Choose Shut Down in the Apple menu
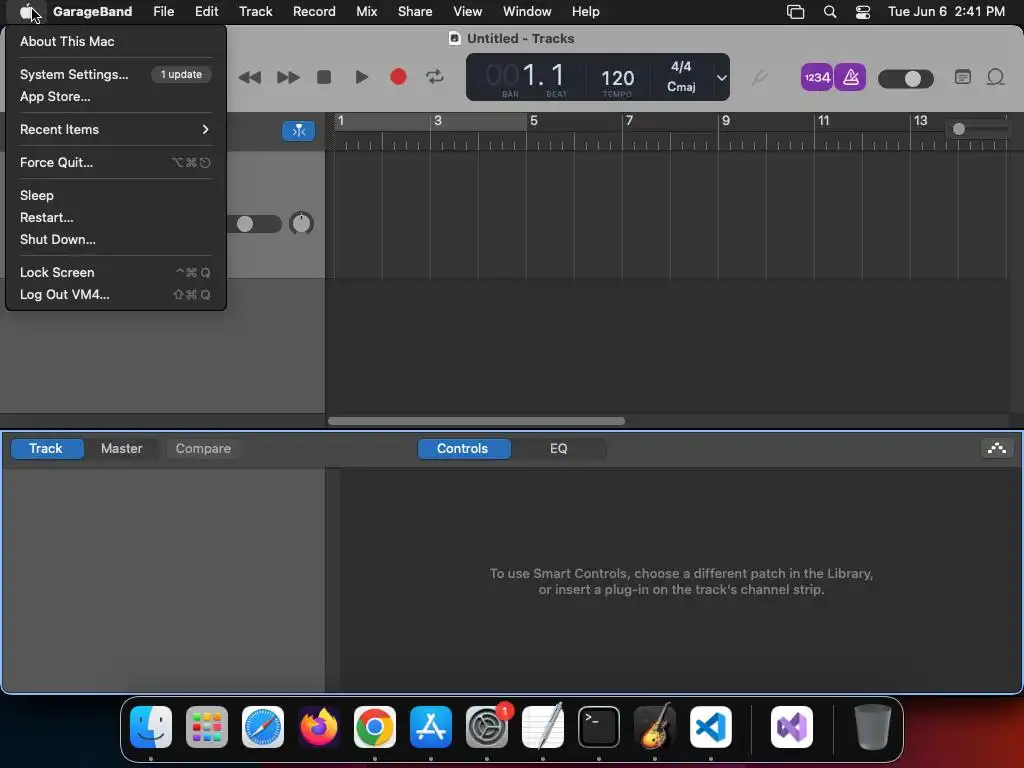 pyautogui.click(x=116, y=240)
